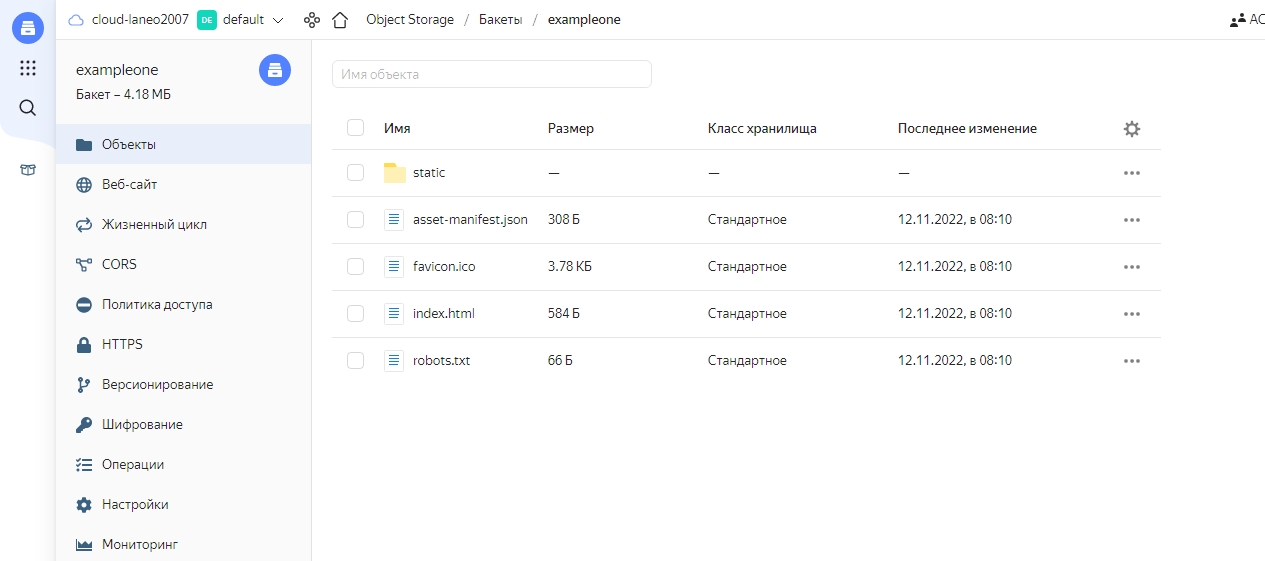This screenshot has height=561, width=1265.
Task: Open more actions for robots.txt
Action: coord(1131,361)
